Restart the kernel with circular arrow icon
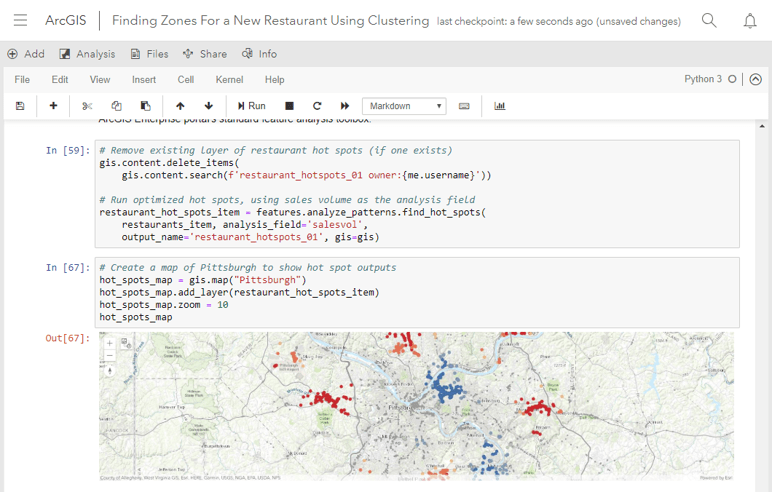The width and height of the screenshot is (772, 492). [317, 106]
